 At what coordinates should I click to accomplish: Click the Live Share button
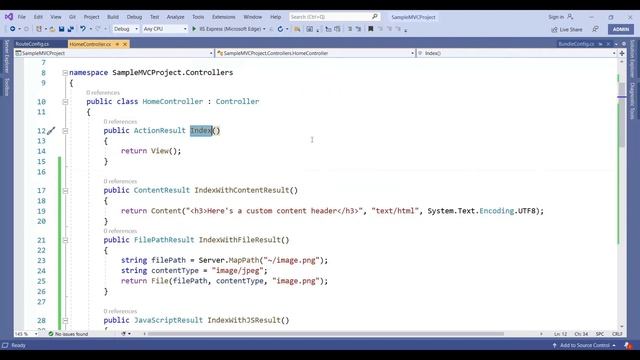567,29
